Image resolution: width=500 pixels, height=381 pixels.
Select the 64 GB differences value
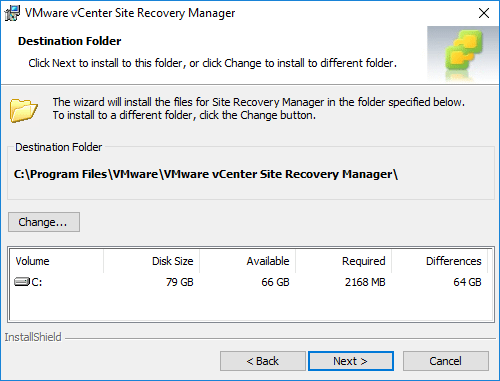pyautogui.click(x=467, y=282)
